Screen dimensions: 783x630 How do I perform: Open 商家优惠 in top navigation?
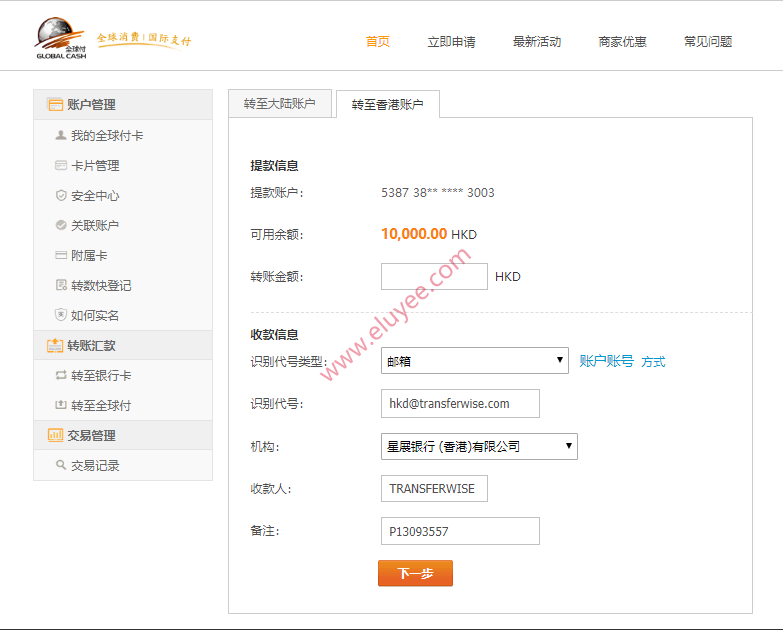(622, 41)
